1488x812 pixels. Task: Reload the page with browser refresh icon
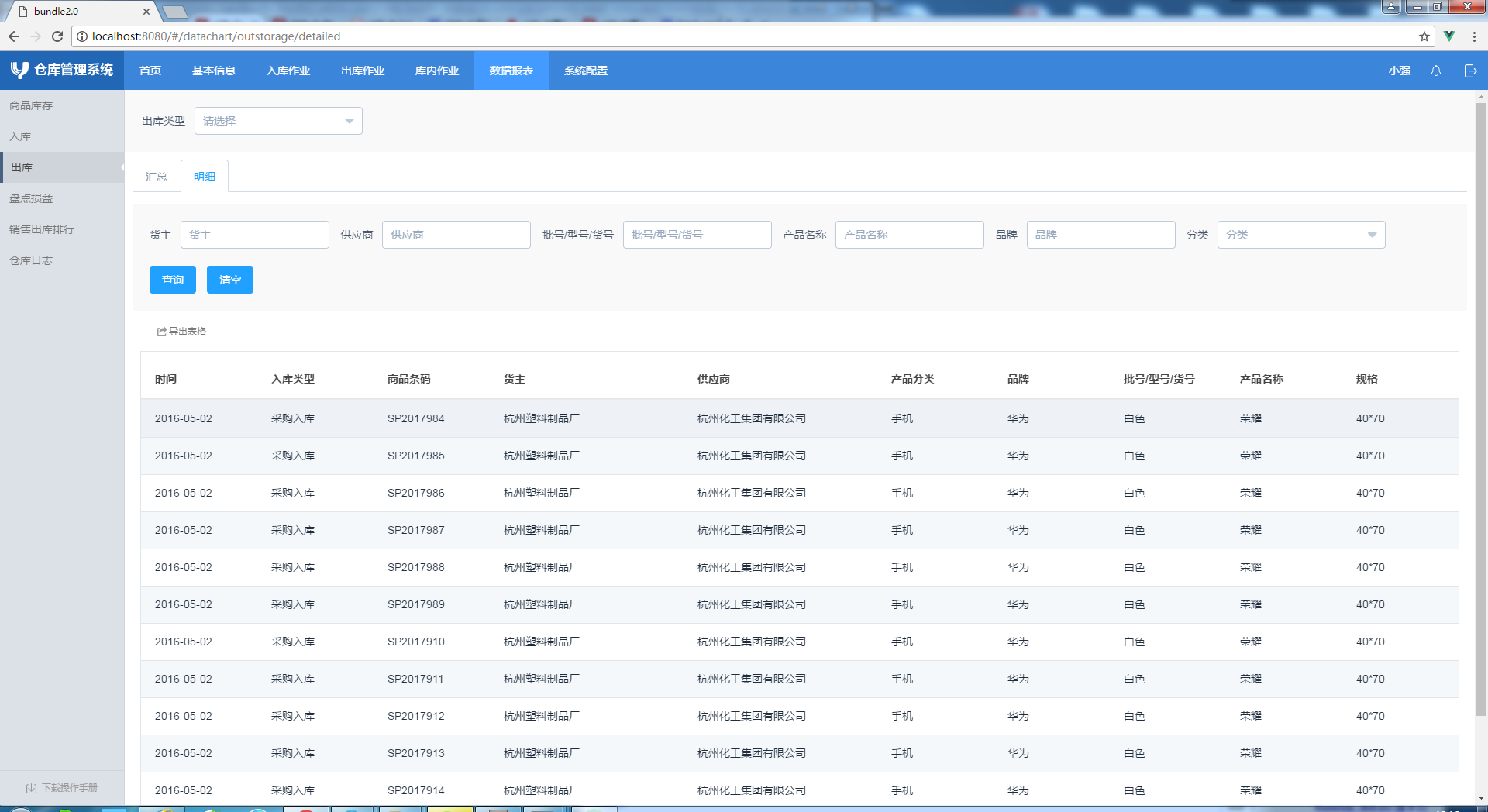pyautogui.click(x=57, y=36)
